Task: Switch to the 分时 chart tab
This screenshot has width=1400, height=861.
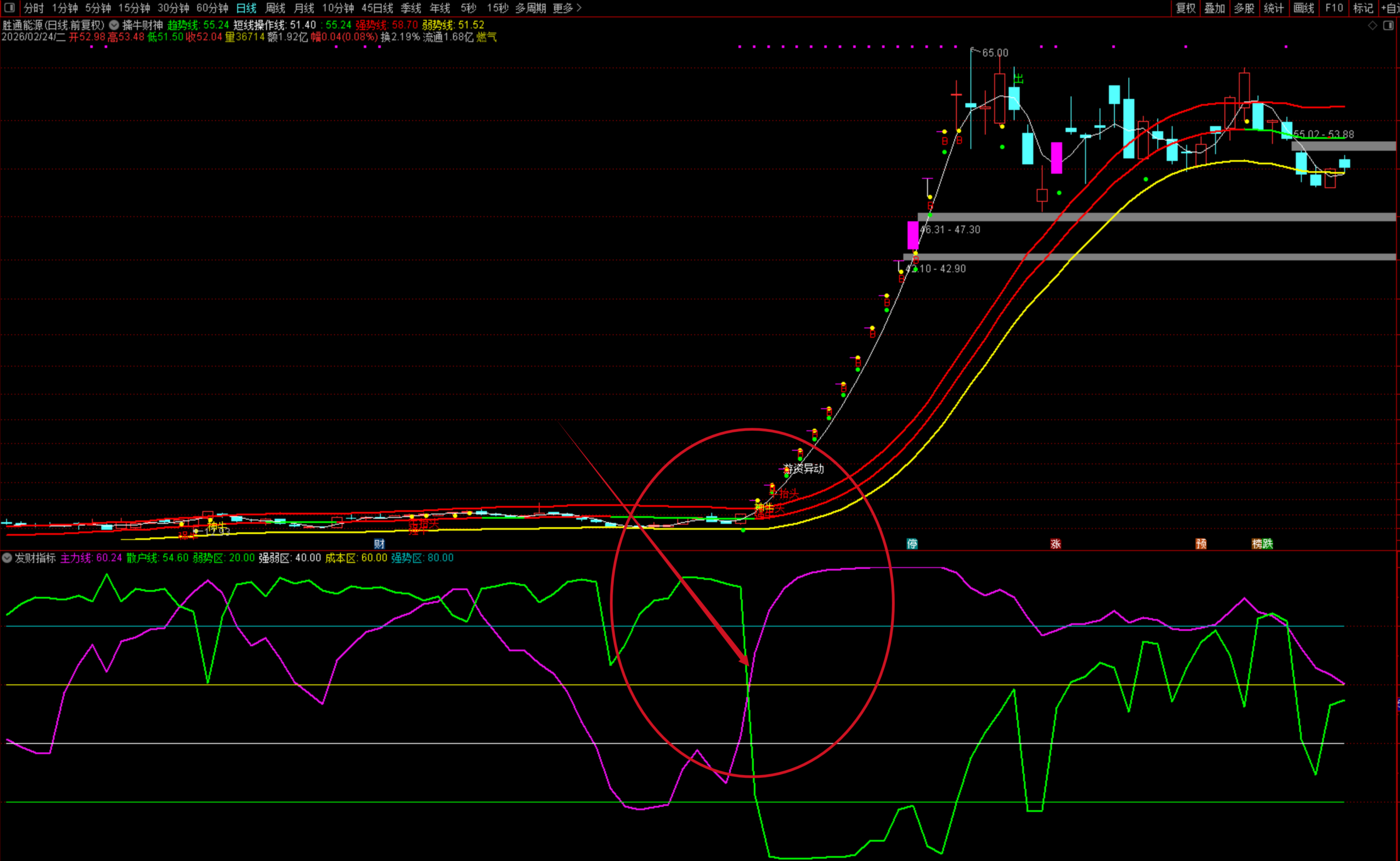Action: pos(33,8)
